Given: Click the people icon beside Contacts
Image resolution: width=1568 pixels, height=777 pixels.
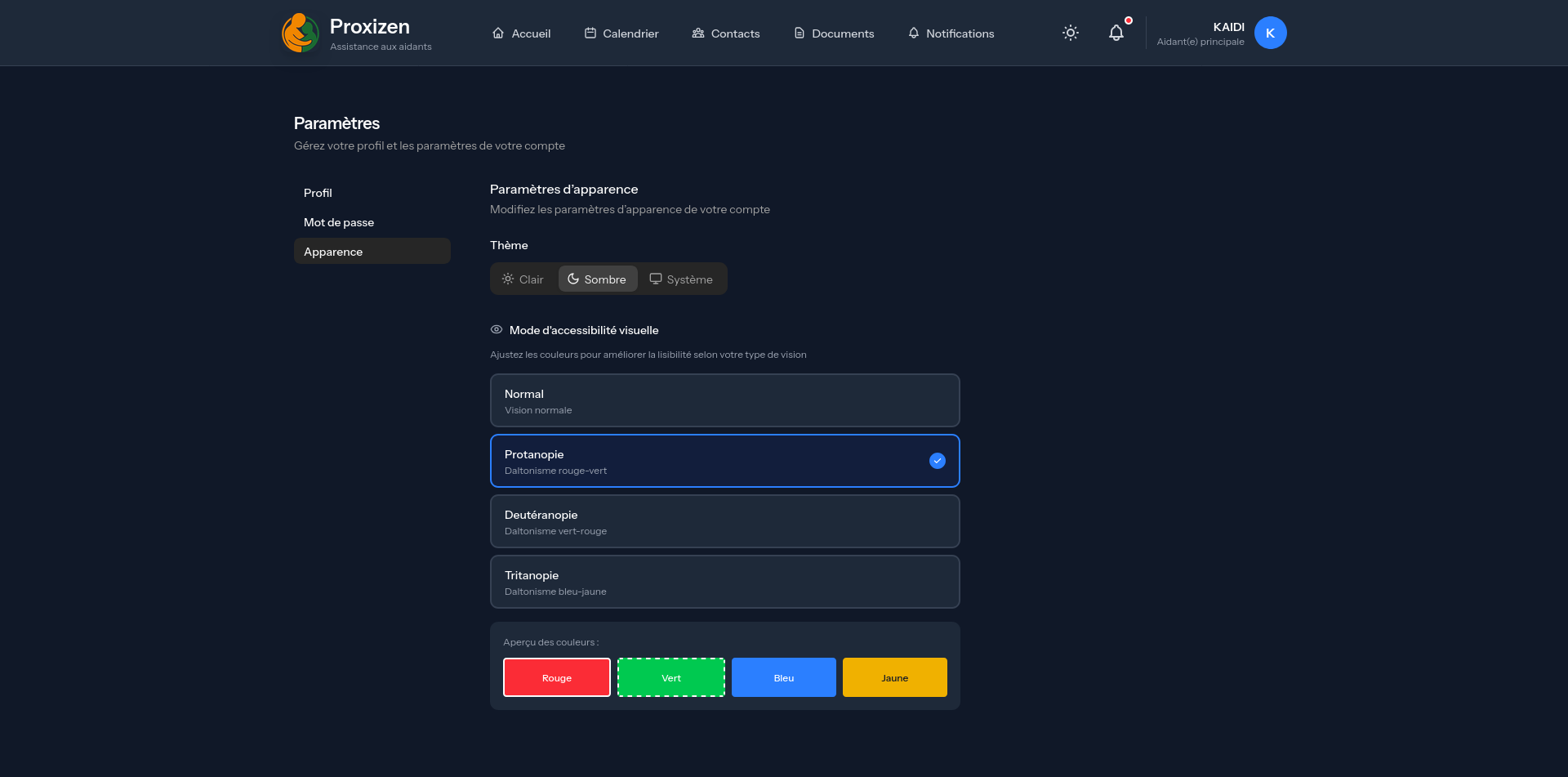Looking at the screenshot, I should [x=698, y=33].
